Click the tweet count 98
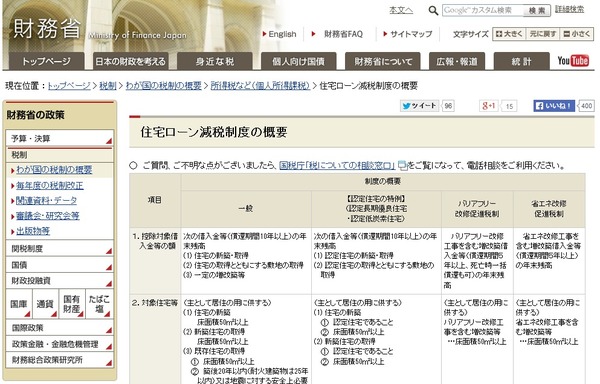The width and height of the screenshot is (600, 384). [x=448, y=106]
